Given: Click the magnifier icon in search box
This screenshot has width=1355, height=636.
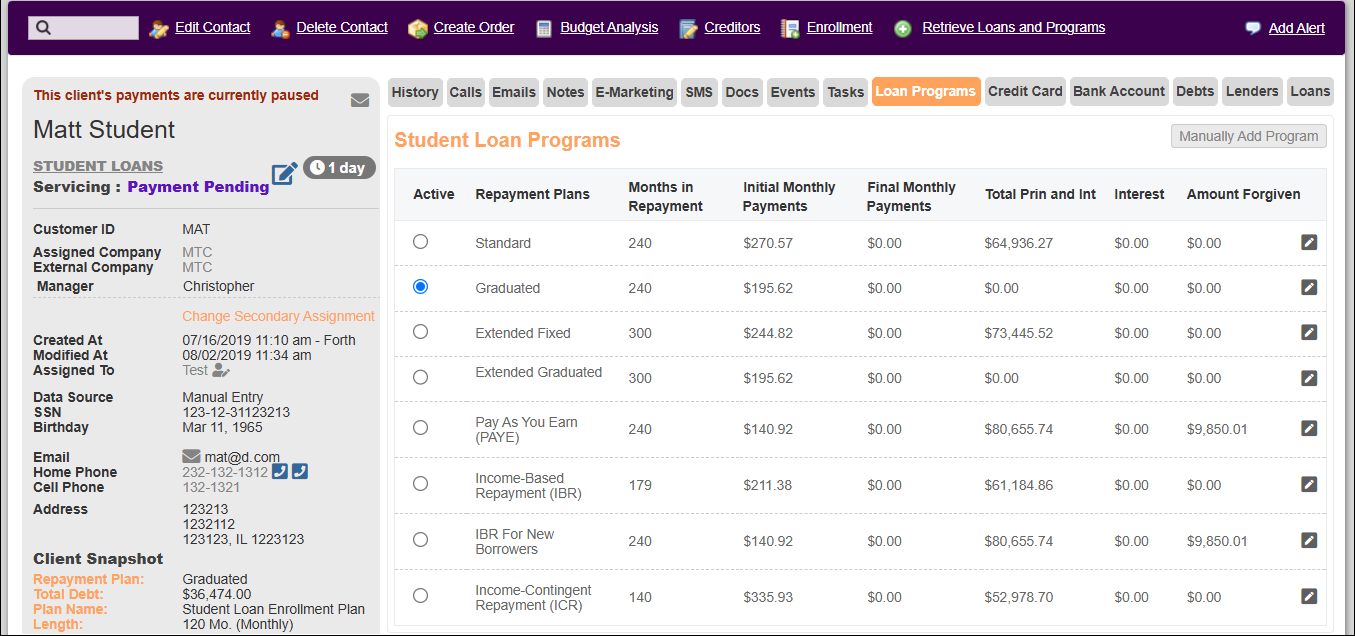Looking at the screenshot, I should coord(43,28).
